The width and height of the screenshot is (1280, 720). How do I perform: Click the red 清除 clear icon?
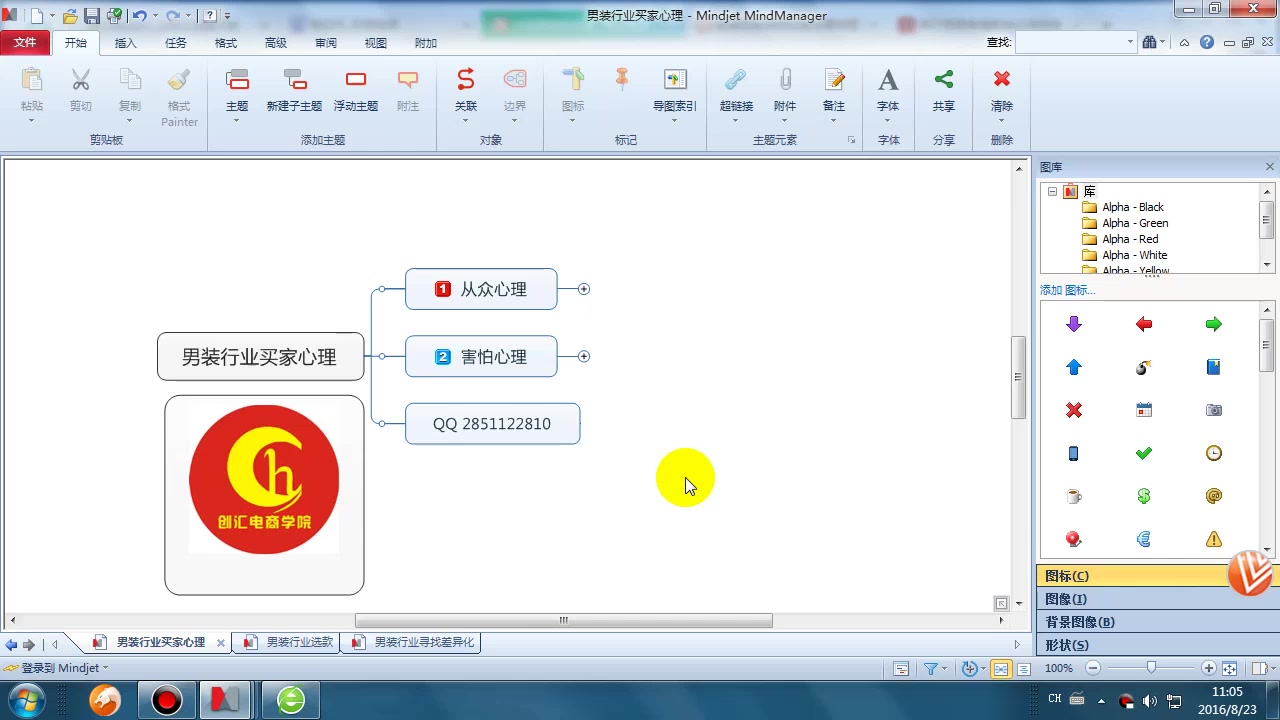tap(1002, 79)
